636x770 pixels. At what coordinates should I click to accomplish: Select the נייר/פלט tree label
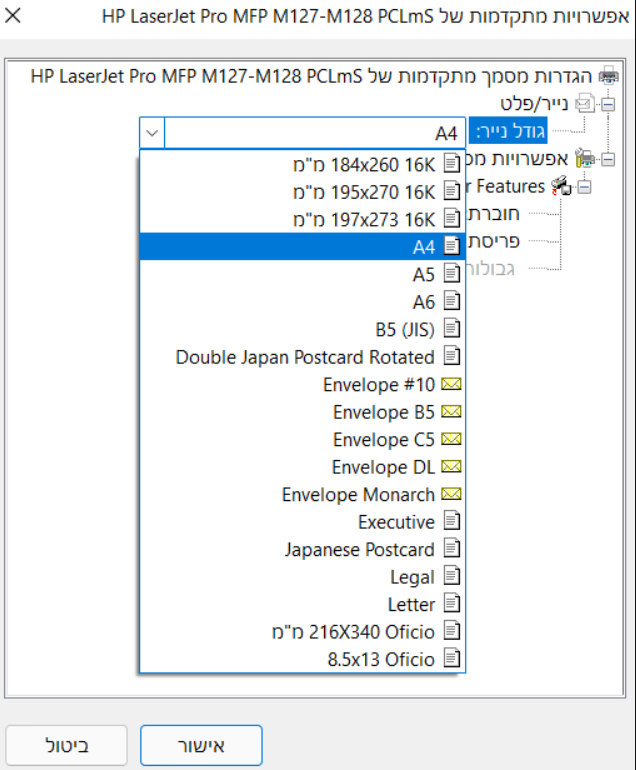[534, 104]
